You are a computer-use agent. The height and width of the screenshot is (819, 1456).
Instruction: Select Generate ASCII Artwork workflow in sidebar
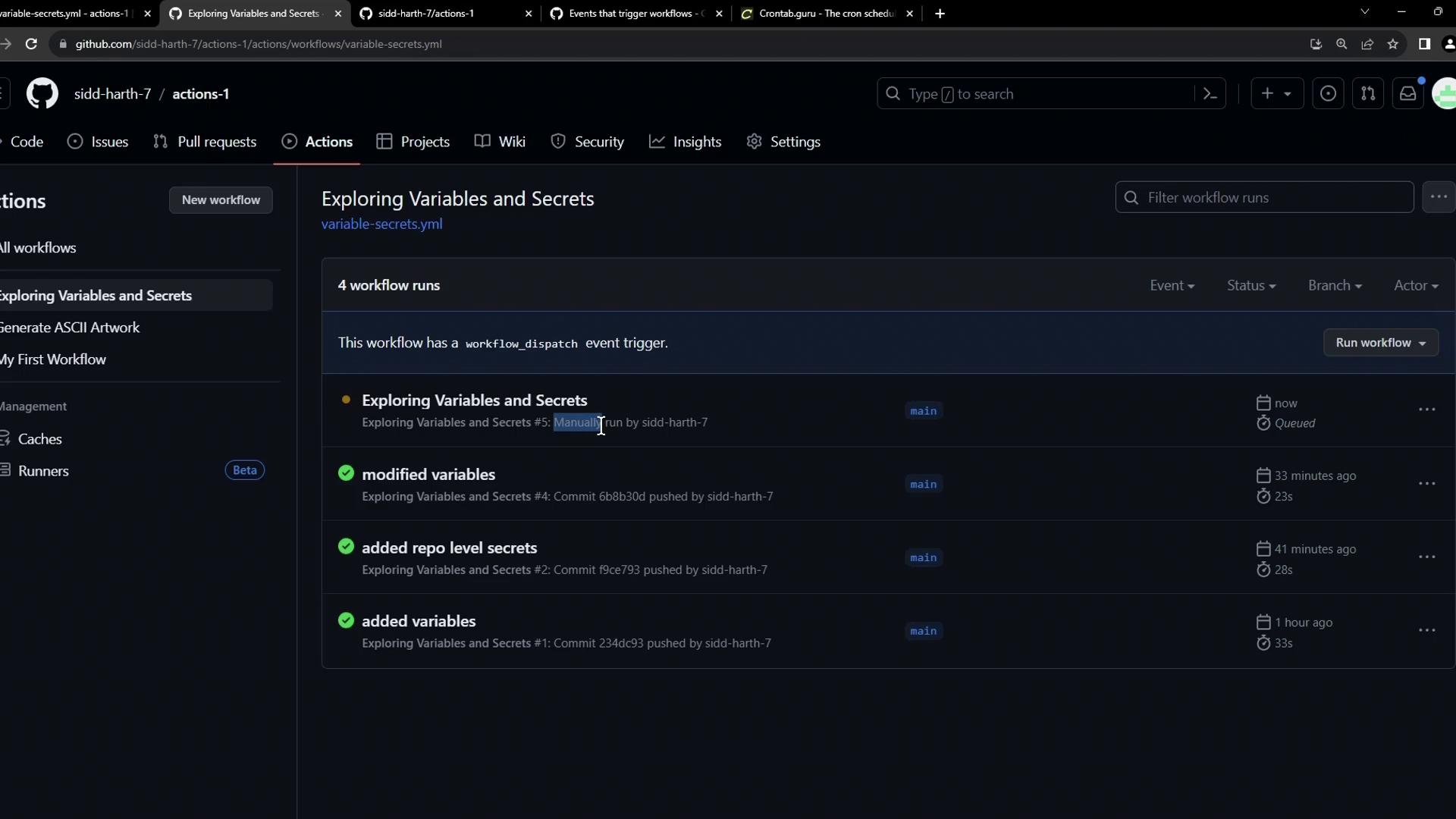[x=70, y=328]
